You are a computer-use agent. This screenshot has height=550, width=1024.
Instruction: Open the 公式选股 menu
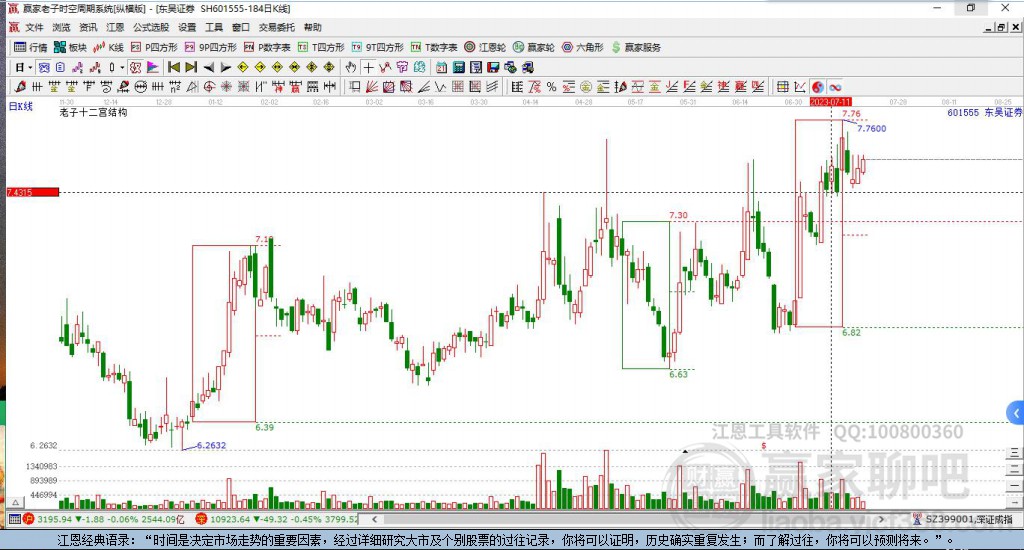(151, 27)
